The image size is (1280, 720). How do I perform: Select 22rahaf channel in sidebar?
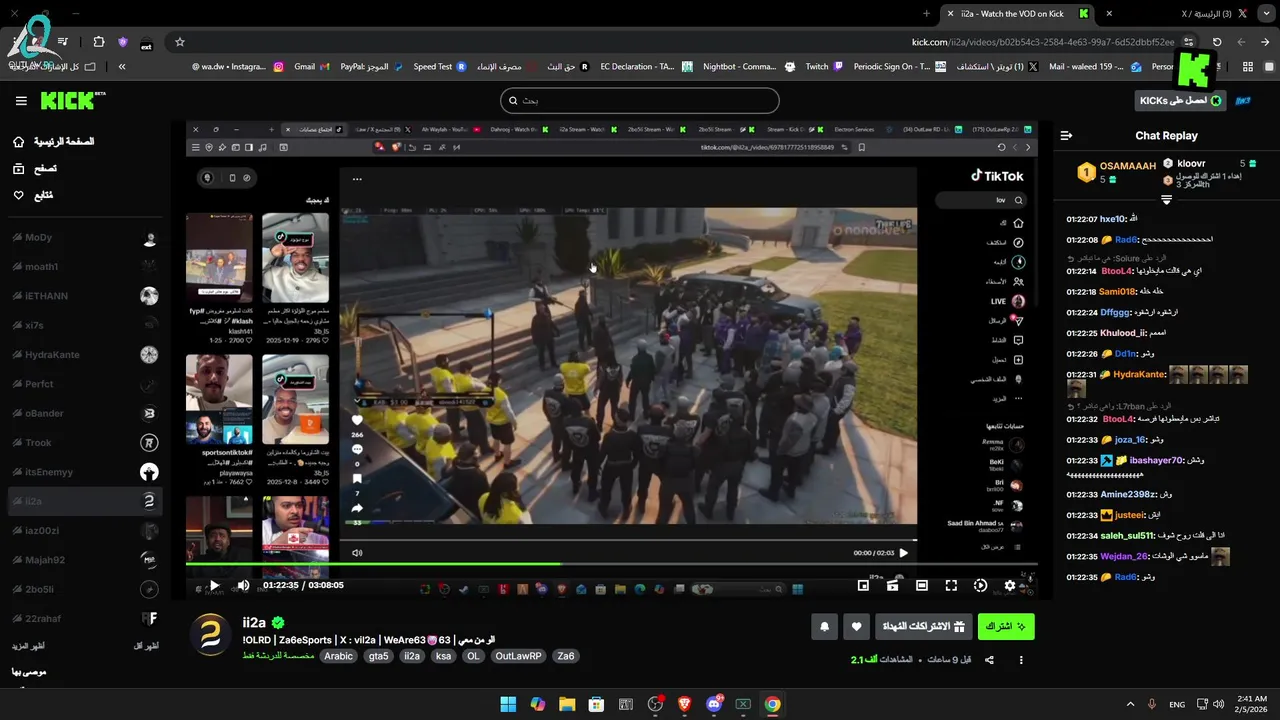coord(85,618)
